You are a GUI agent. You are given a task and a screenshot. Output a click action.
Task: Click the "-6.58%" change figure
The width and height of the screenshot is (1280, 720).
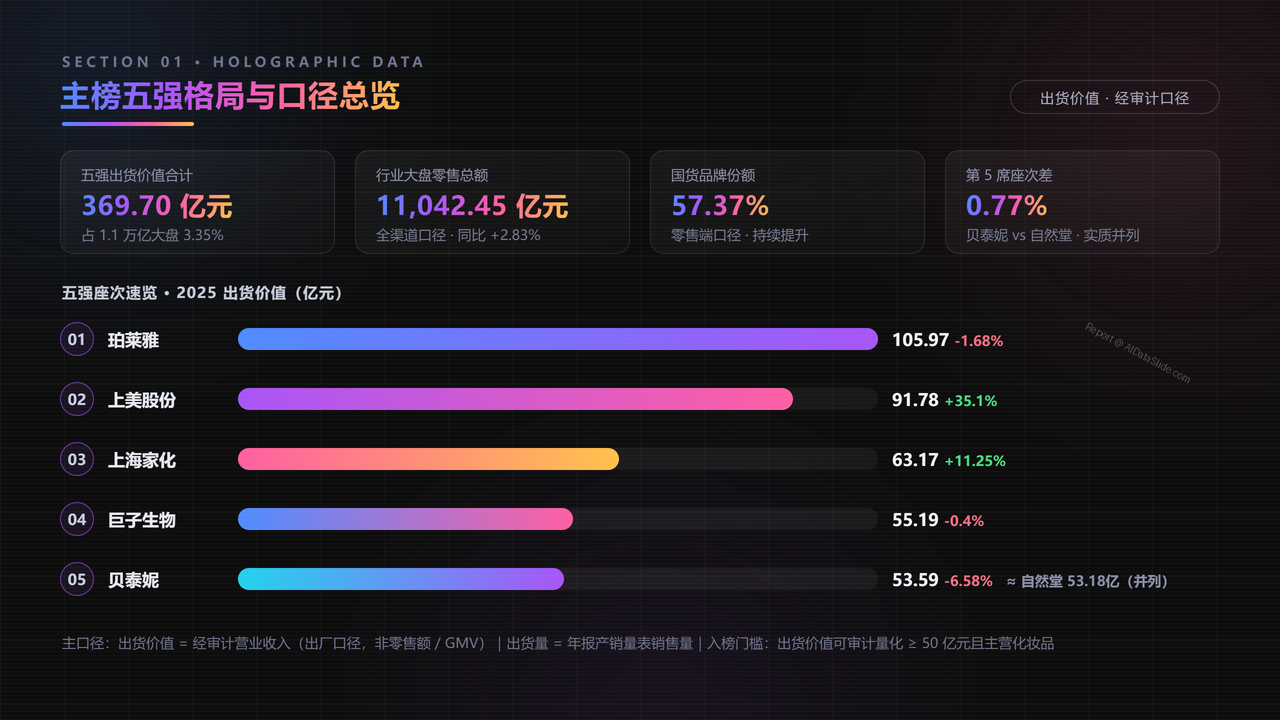[x=969, y=581]
